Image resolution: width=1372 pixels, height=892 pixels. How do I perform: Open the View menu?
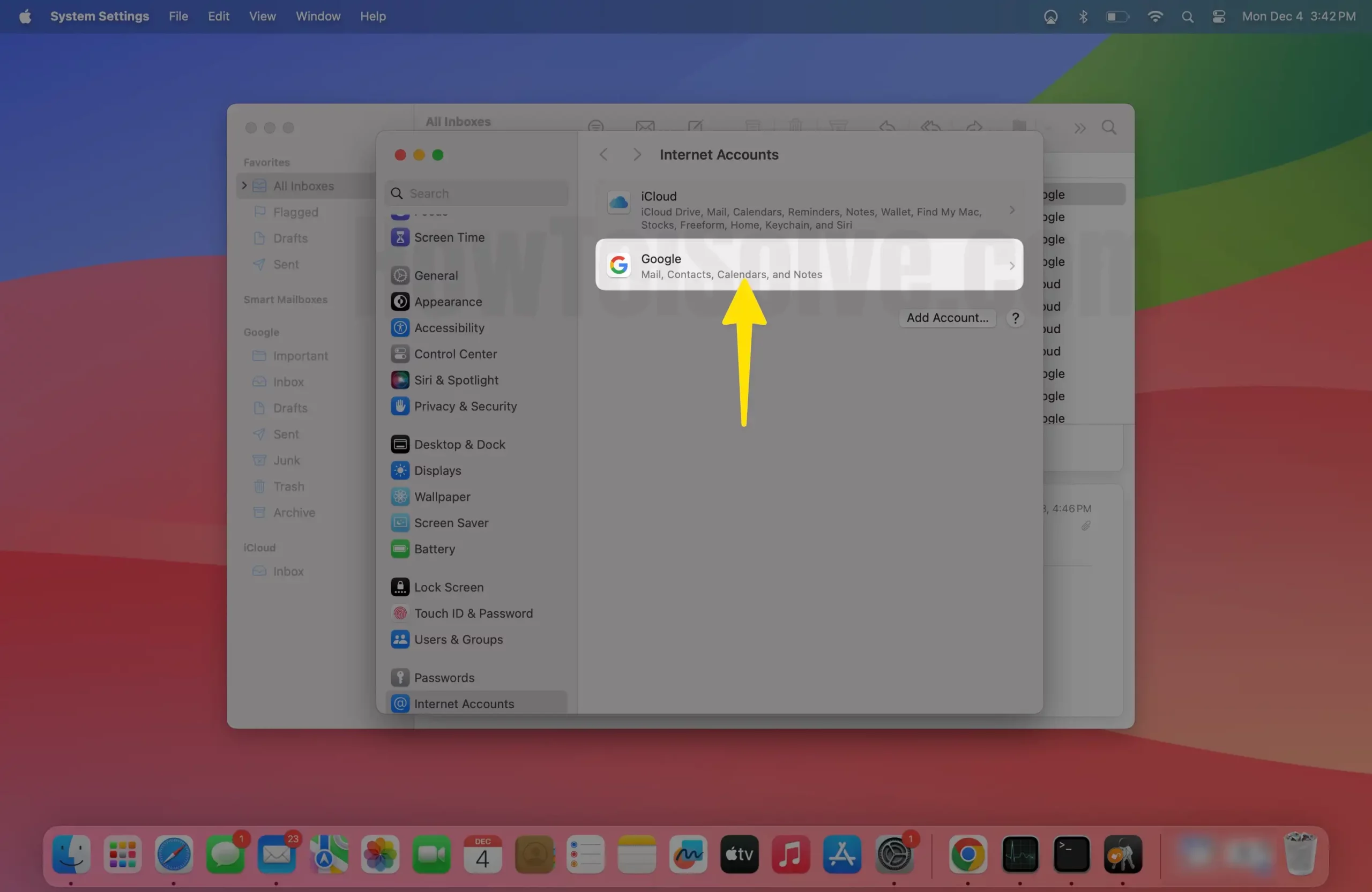pyautogui.click(x=262, y=16)
